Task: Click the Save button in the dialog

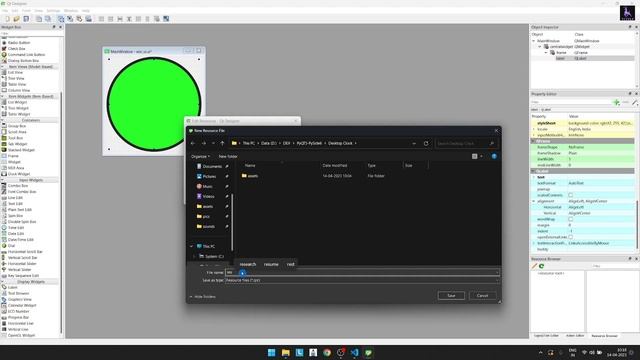Action: point(451,296)
